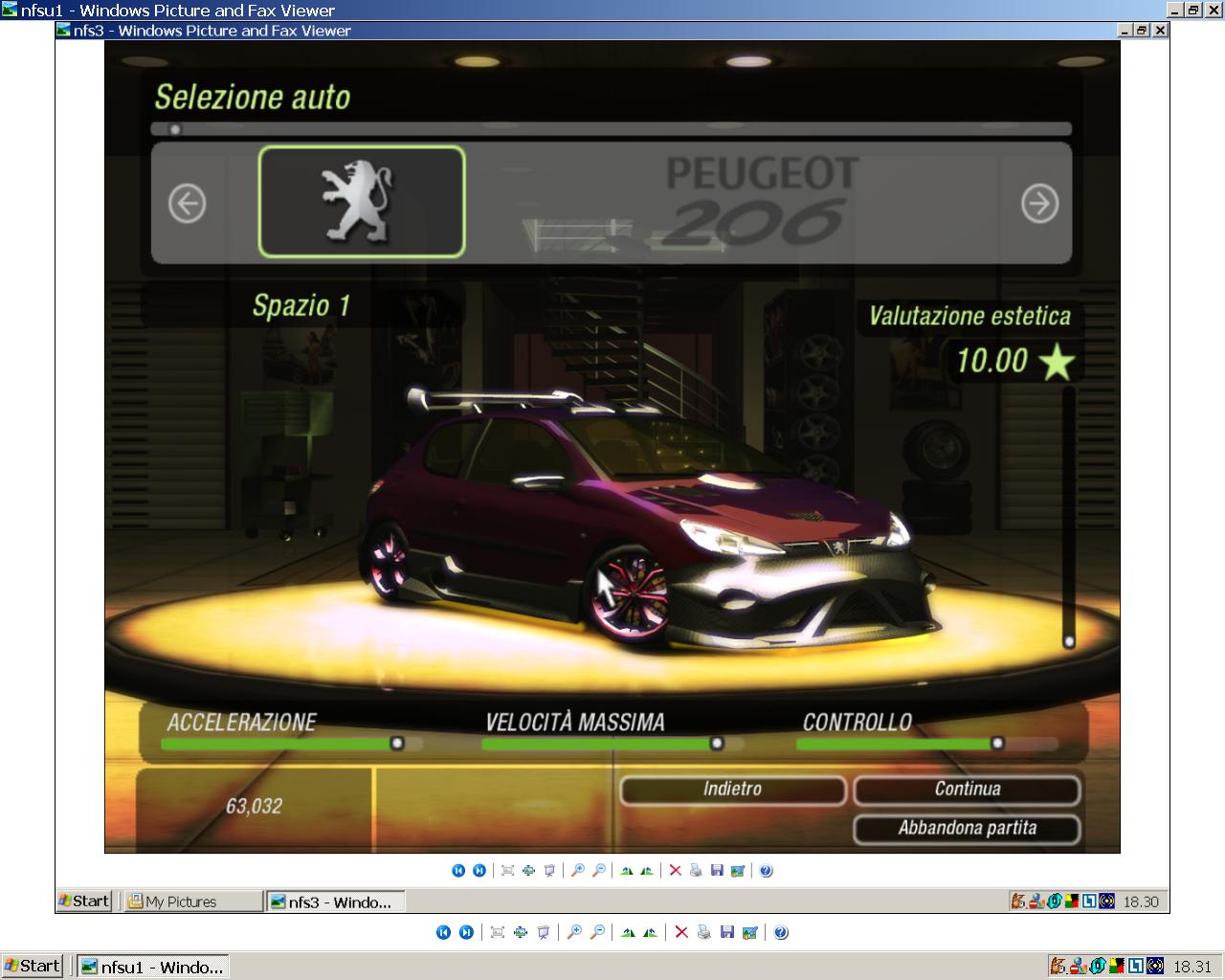
Task: Select My Pictures taskbar button
Action: pos(194,902)
